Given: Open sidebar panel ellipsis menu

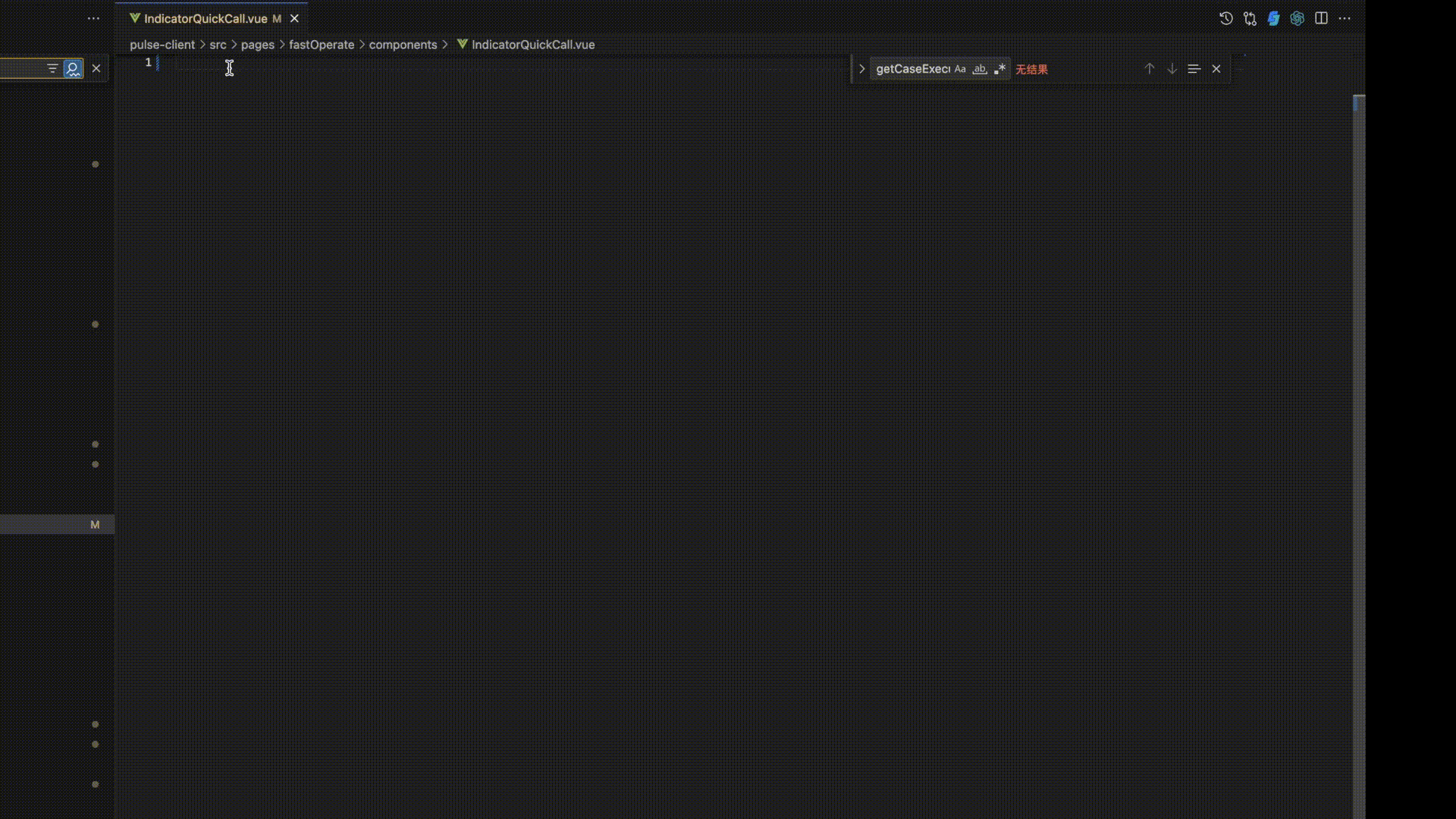Looking at the screenshot, I should 93,18.
